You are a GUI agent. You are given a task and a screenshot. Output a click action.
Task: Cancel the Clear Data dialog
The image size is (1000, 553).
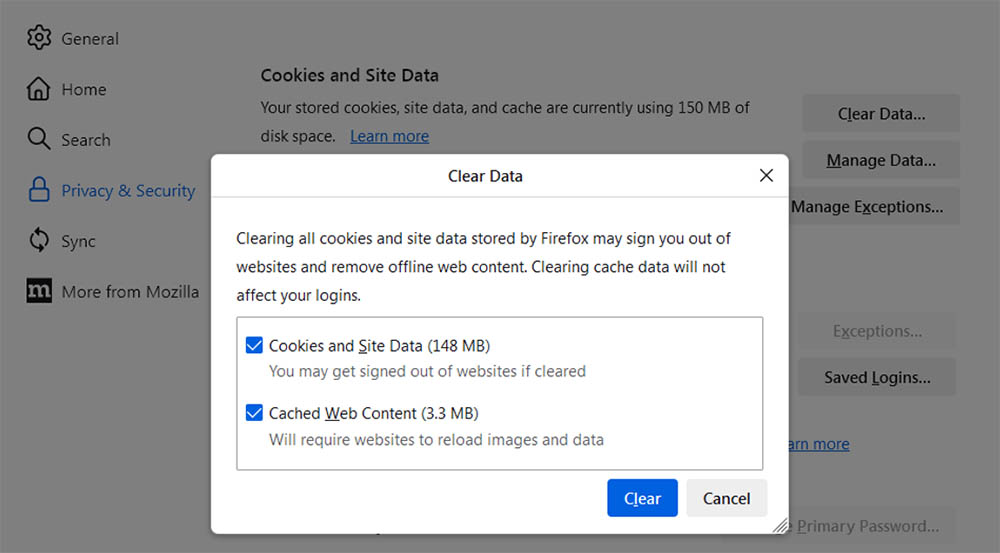(x=726, y=498)
